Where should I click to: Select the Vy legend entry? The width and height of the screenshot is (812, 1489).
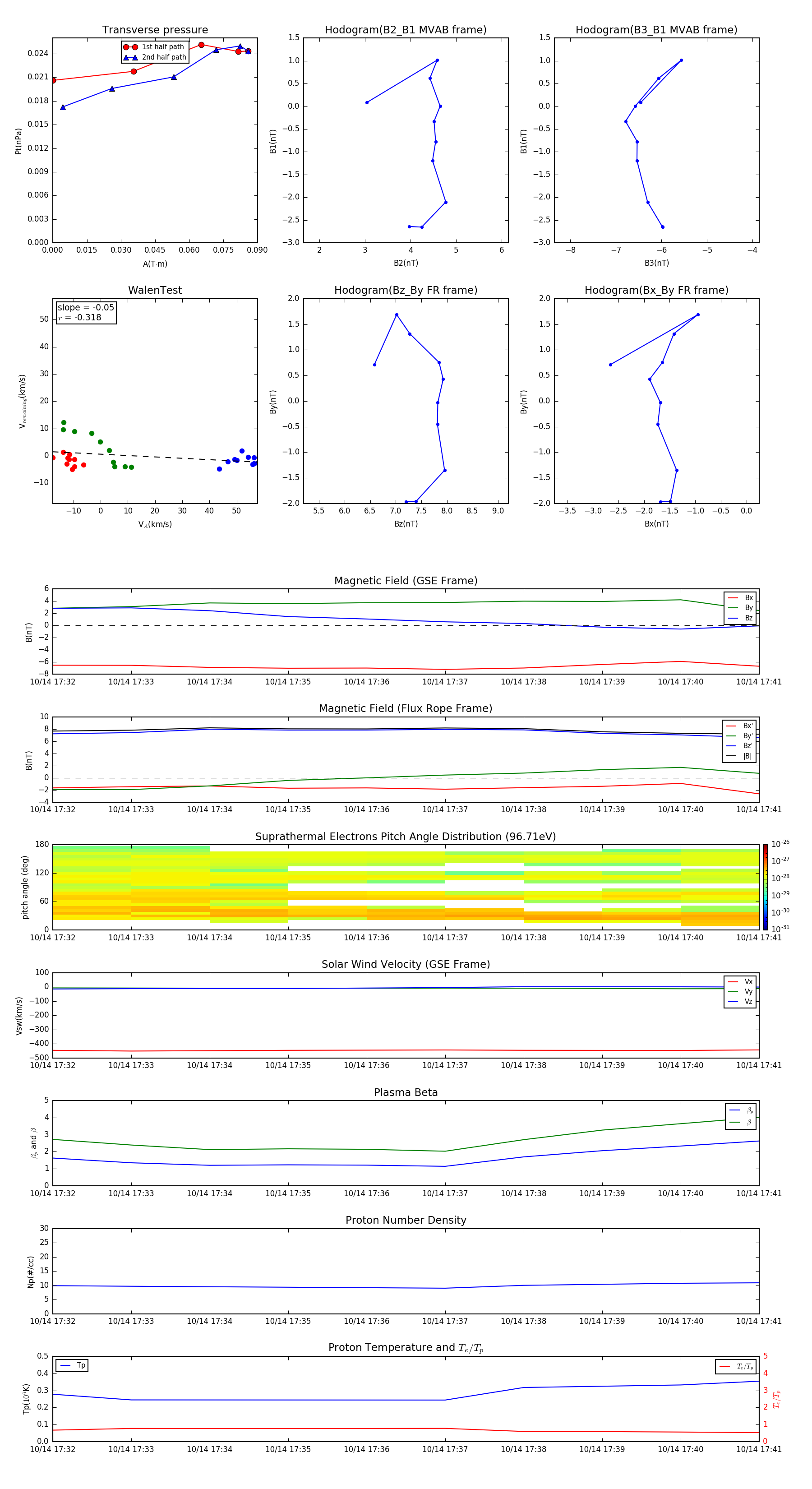point(740,992)
